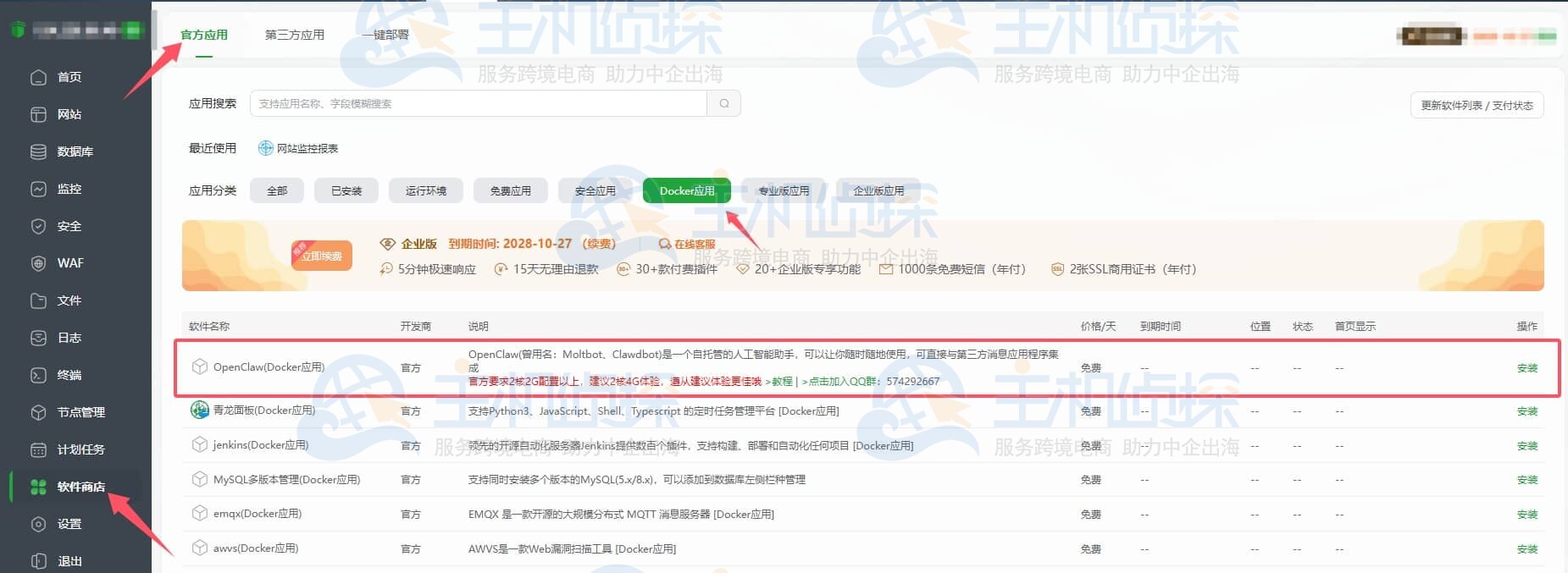
Task: Click the jenkins app cube icon
Action: 200,444
